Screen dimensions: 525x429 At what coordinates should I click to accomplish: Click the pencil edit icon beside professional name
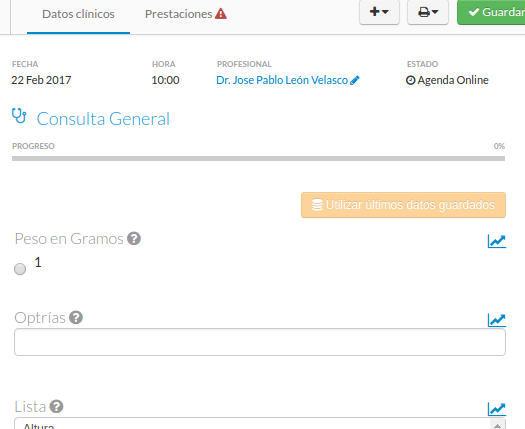(355, 80)
